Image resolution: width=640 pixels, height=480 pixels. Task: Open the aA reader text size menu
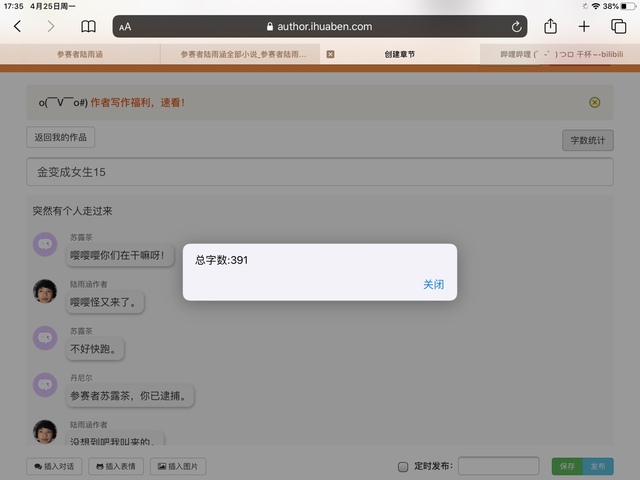[x=125, y=27]
